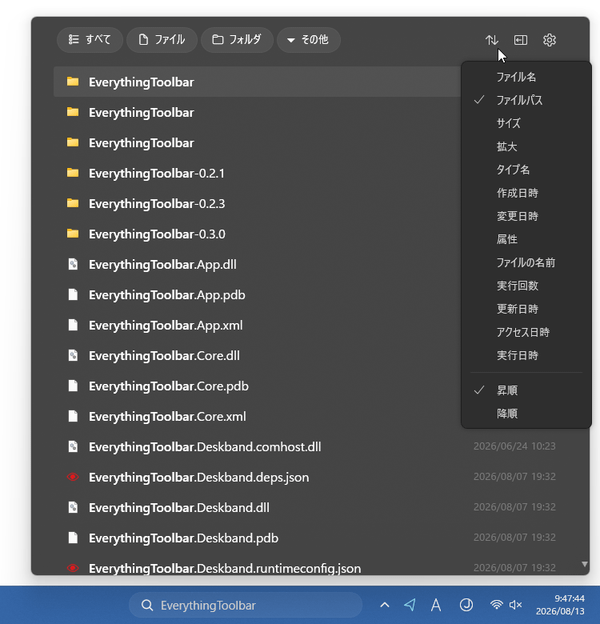
Task: Switch IME input mode A
Action: tap(436, 605)
